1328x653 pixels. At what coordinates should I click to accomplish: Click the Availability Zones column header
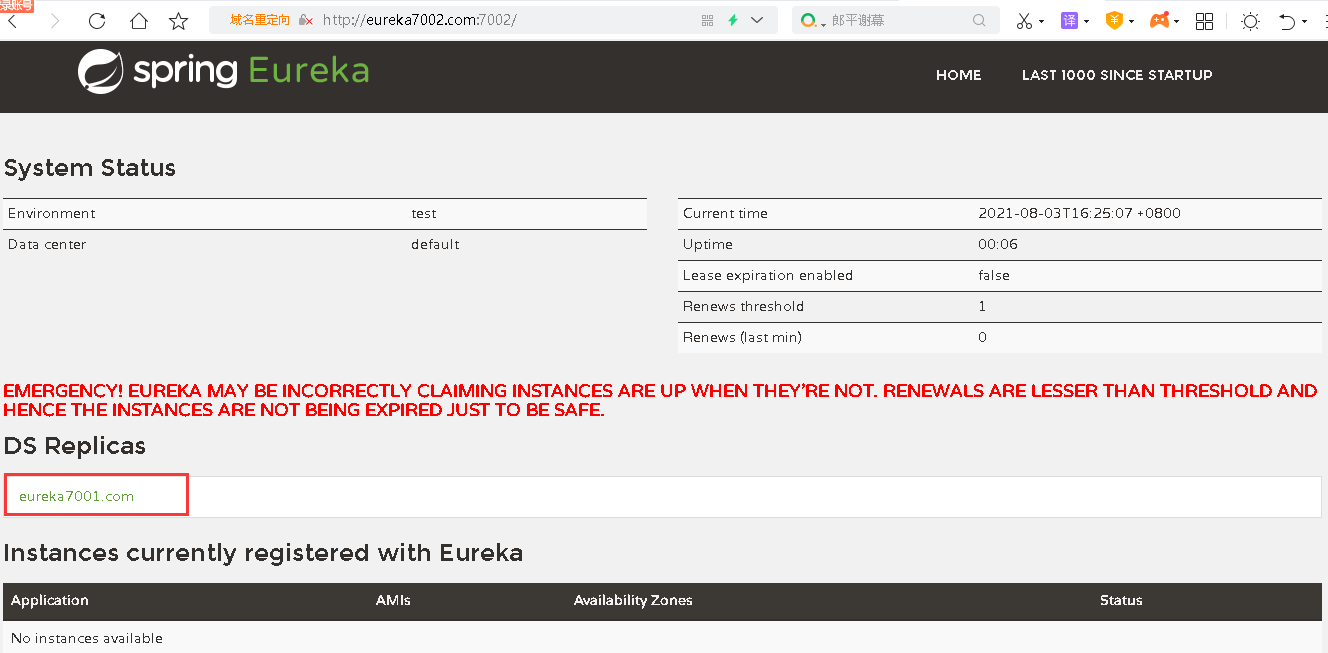point(633,600)
